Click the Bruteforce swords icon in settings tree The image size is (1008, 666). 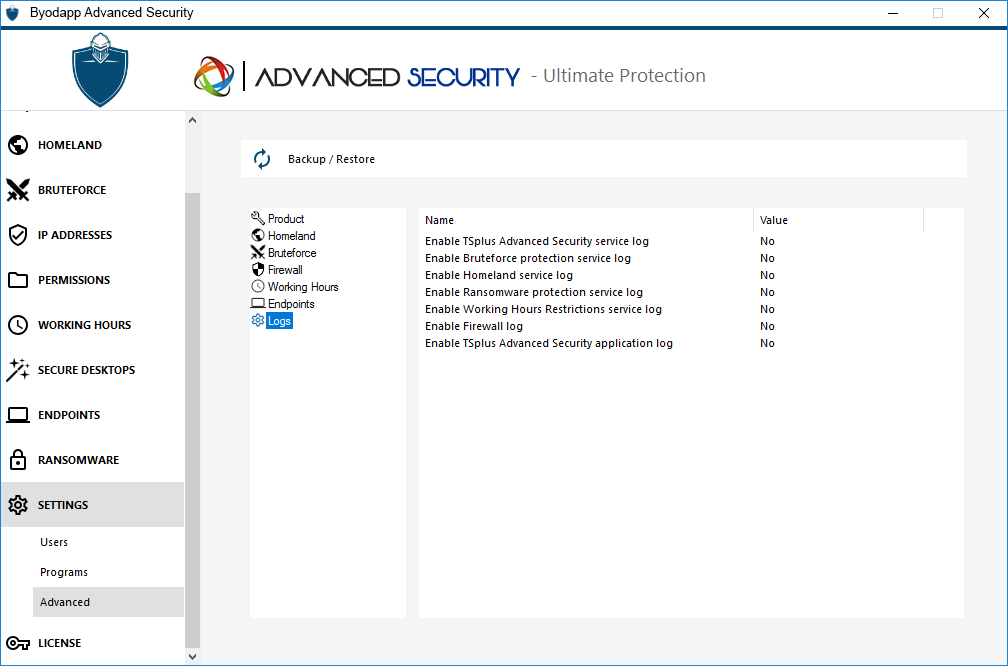(x=258, y=253)
